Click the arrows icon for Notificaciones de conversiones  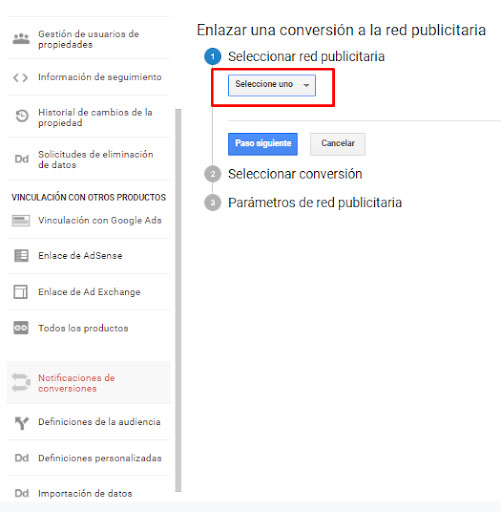[x=21, y=382]
